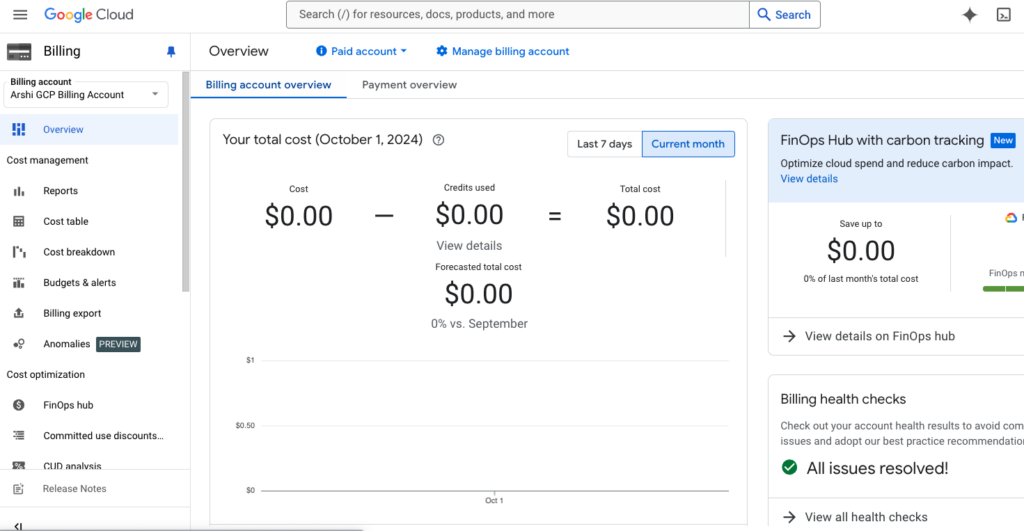Viewport: 1024px width, 531px height.
Task: Click the Cost breakdown waterfall icon
Action: point(19,252)
